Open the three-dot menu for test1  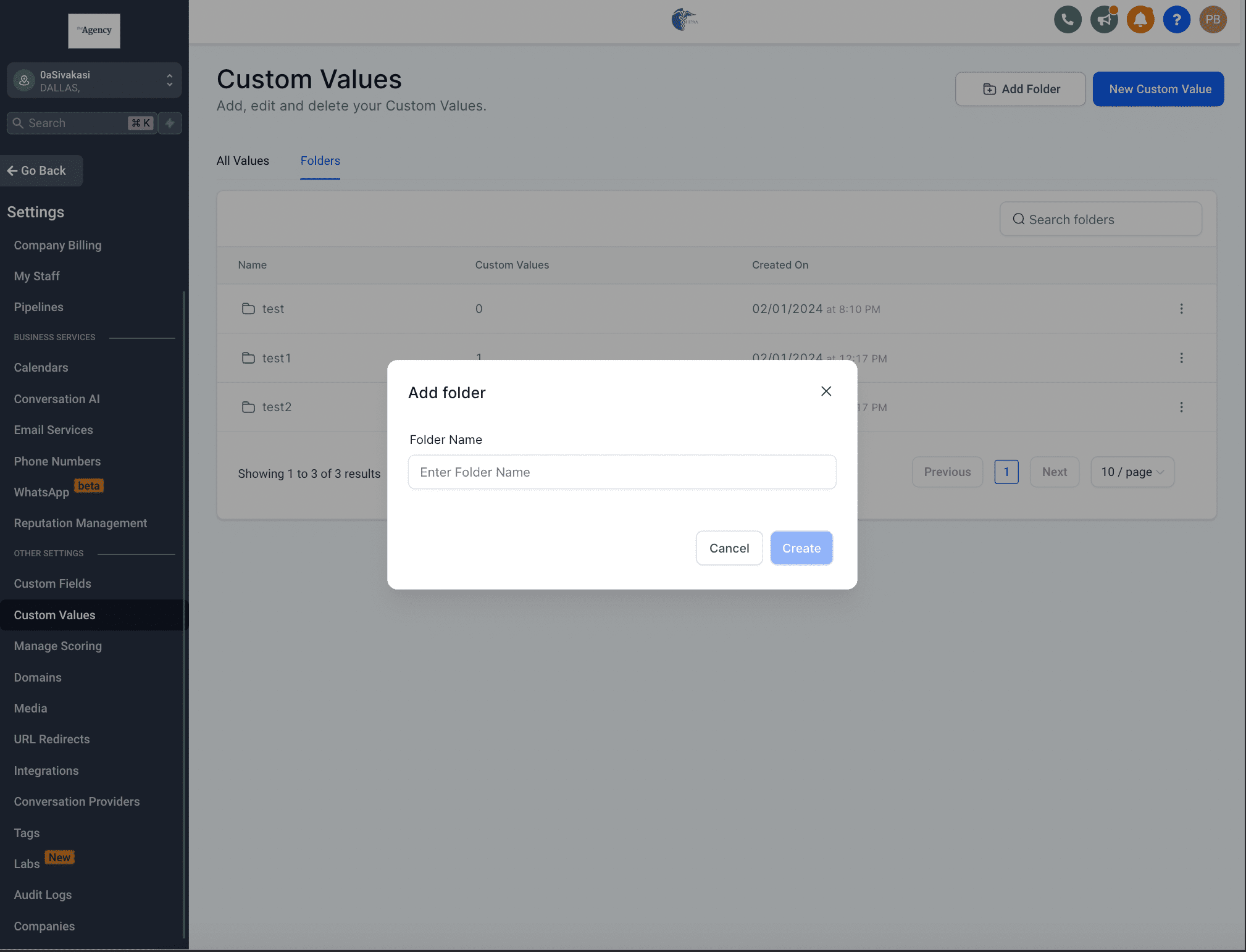coord(1181,358)
